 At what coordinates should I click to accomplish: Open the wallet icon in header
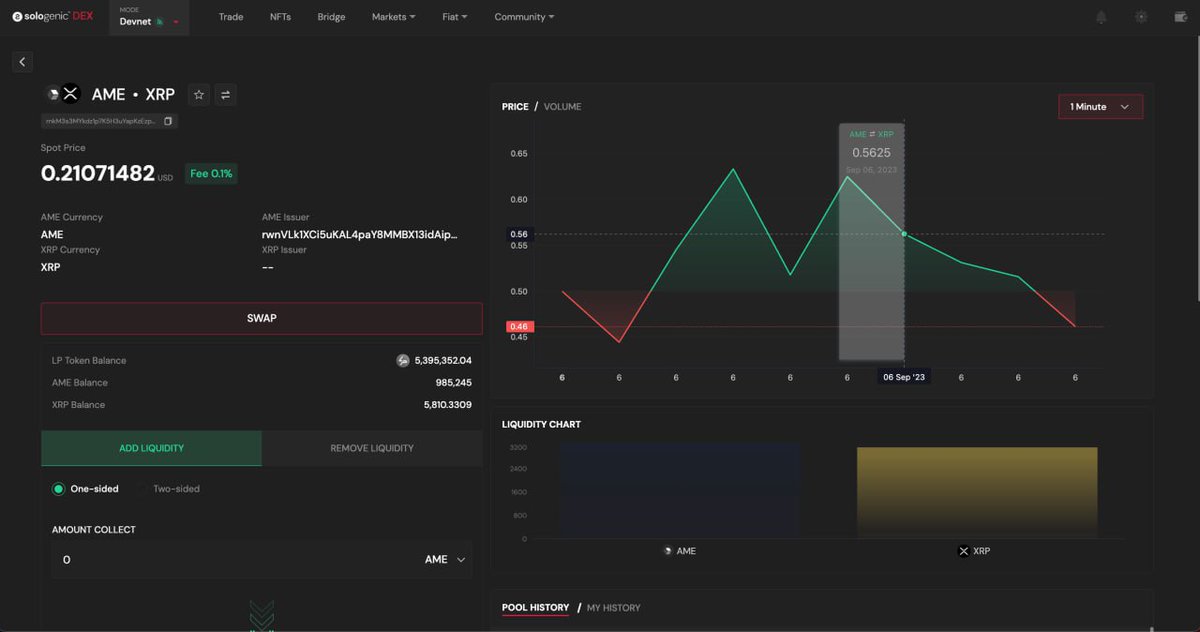click(1180, 17)
